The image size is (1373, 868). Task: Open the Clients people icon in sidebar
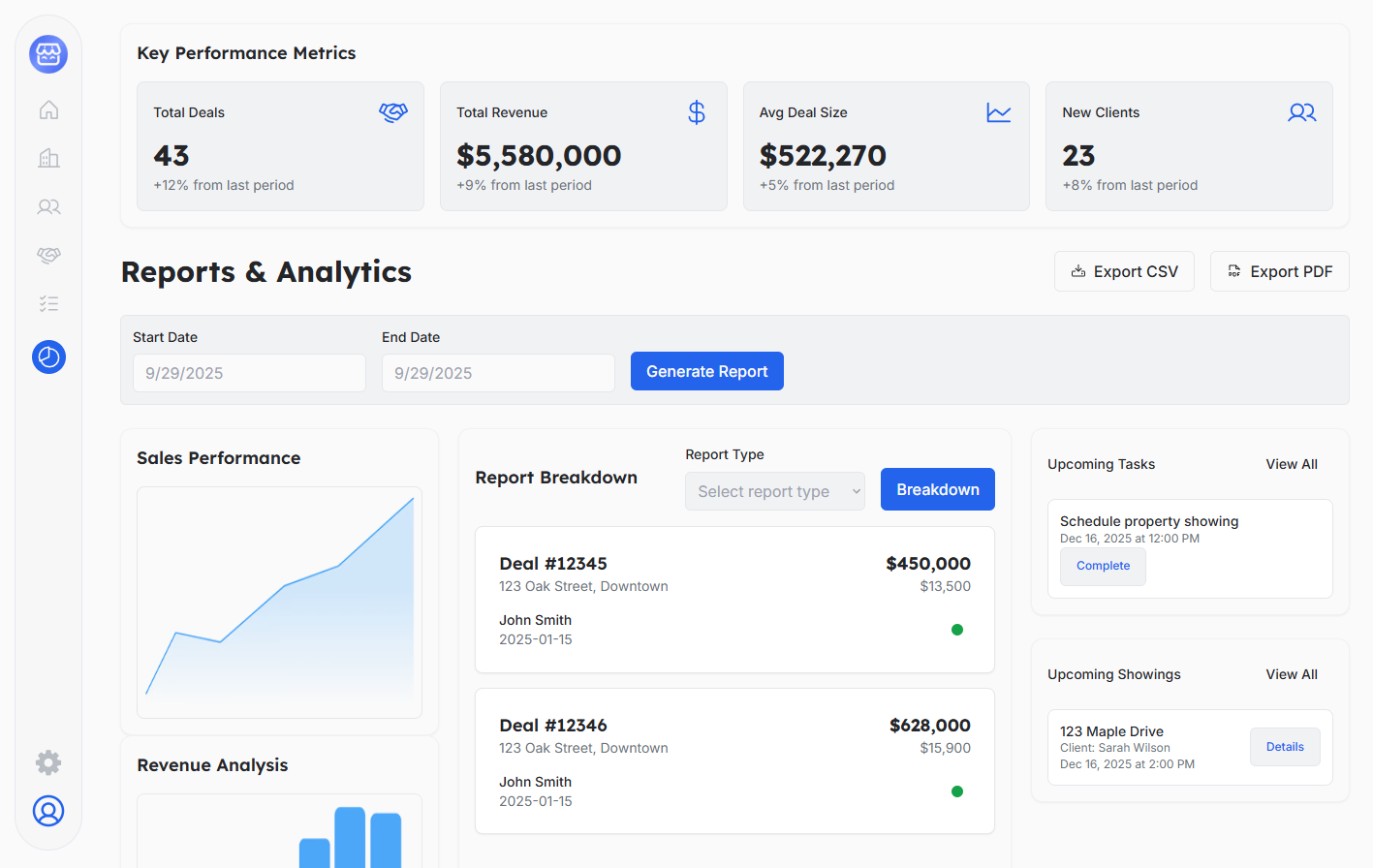point(48,206)
